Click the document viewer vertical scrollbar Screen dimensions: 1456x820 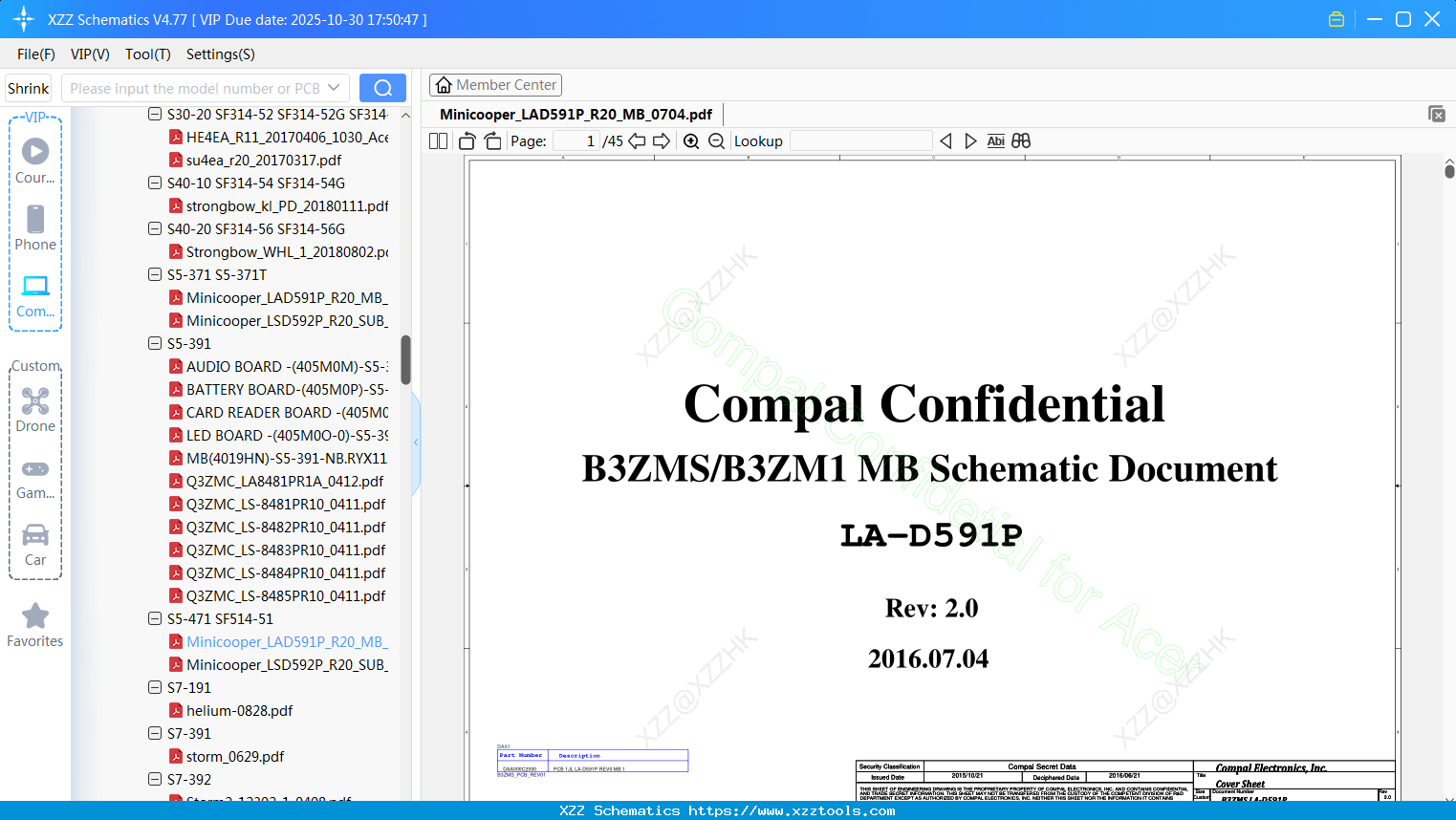[1449, 170]
